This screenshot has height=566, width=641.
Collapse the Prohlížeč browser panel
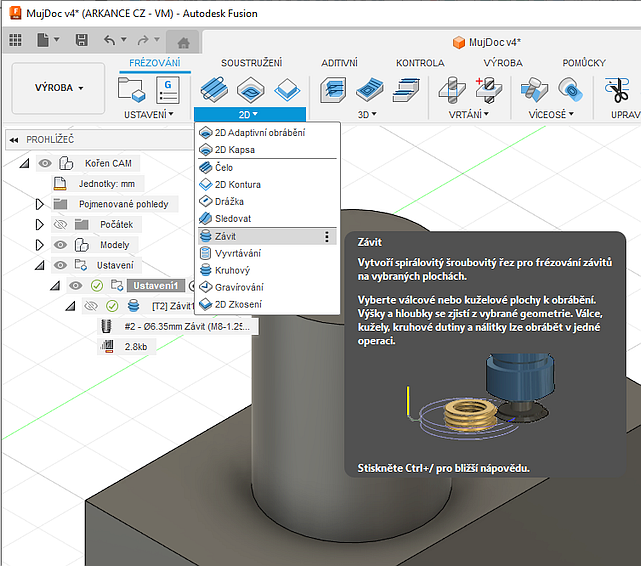[x=14, y=139]
